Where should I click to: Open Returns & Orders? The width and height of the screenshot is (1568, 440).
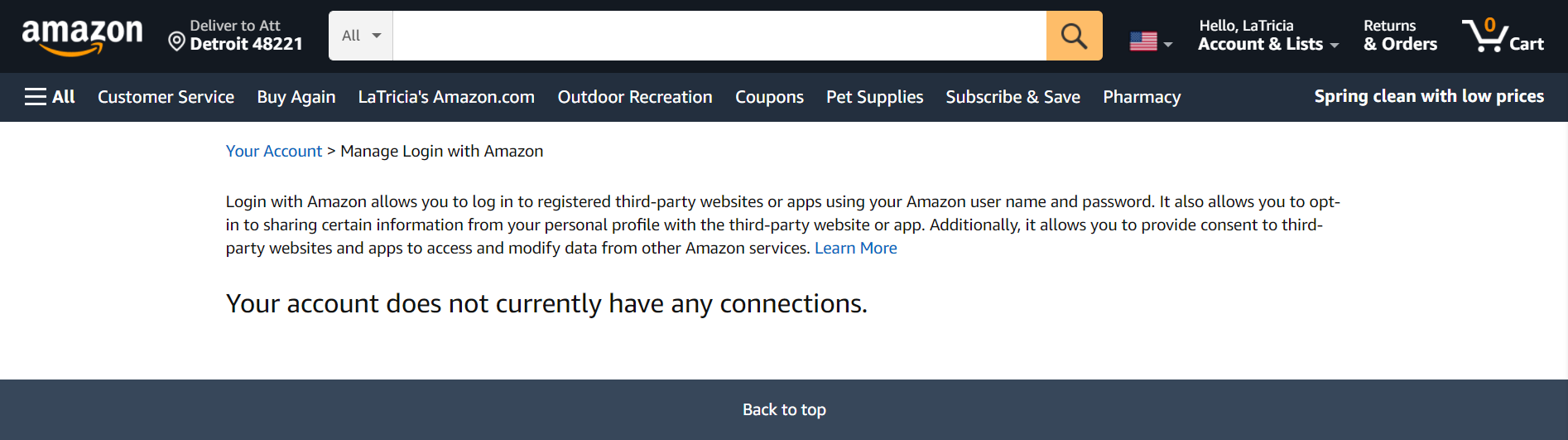pyautogui.click(x=1400, y=36)
